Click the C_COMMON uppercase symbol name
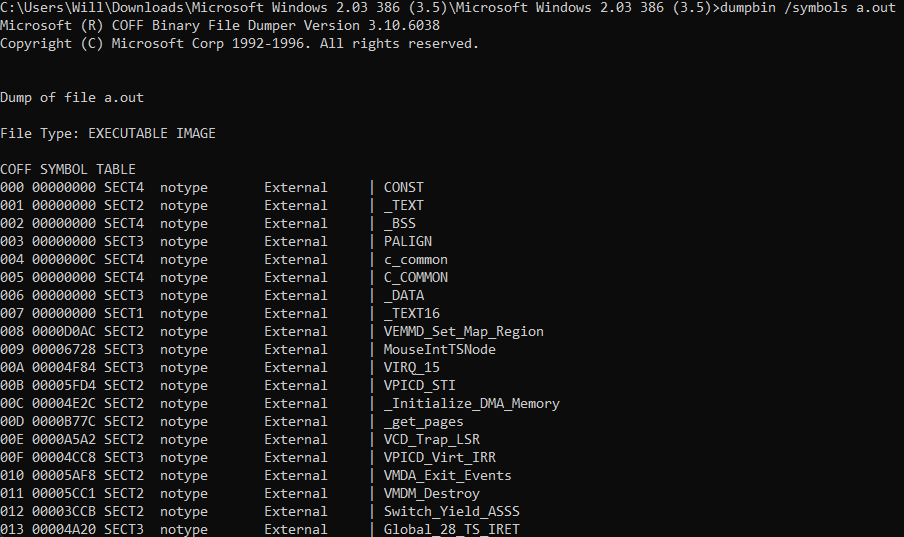 (415, 277)
